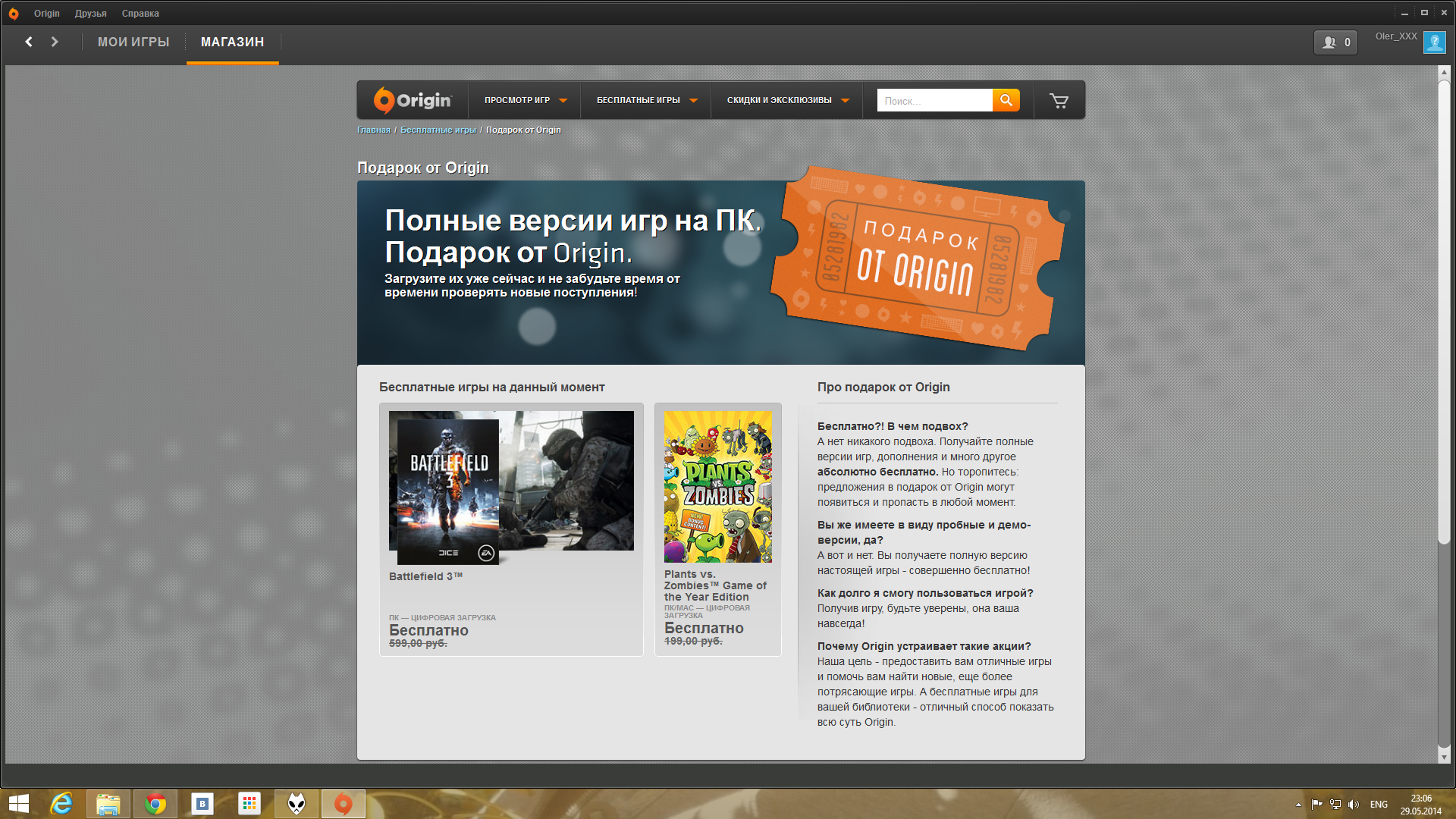
Task: Click into the Поиск search field
Action: tap(934, 100)
